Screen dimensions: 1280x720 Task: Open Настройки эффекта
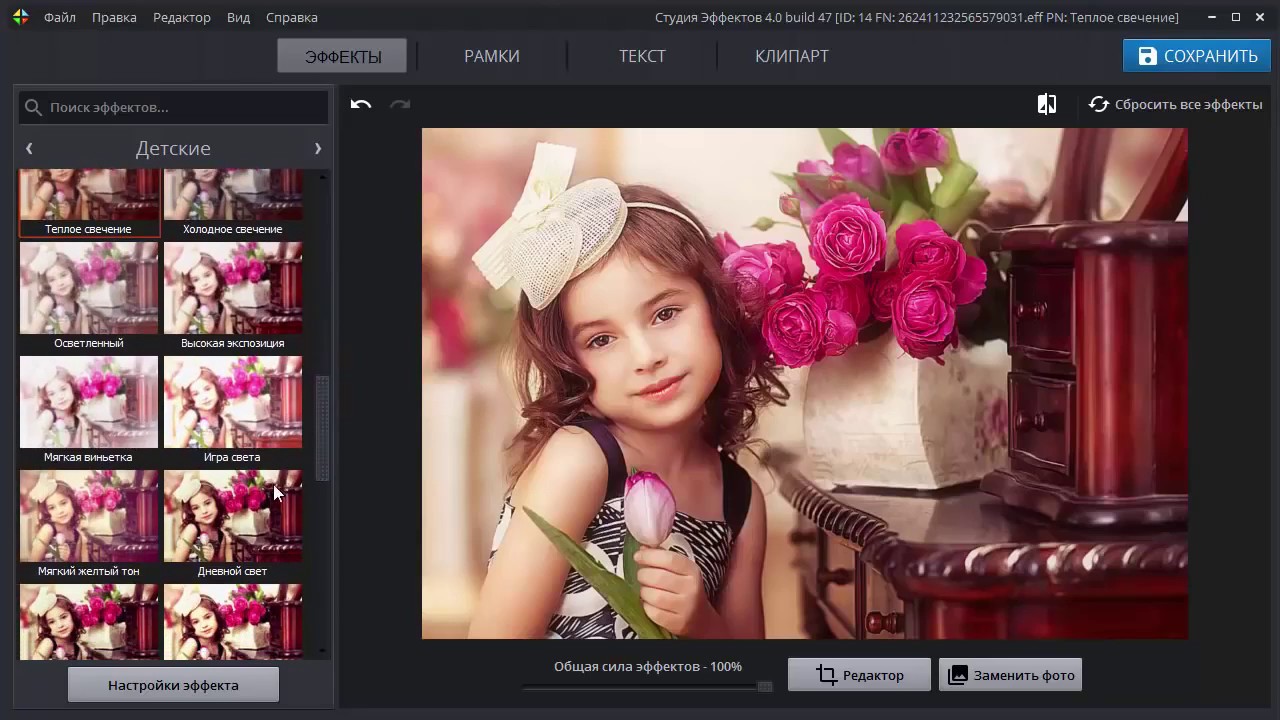[173, 685]
